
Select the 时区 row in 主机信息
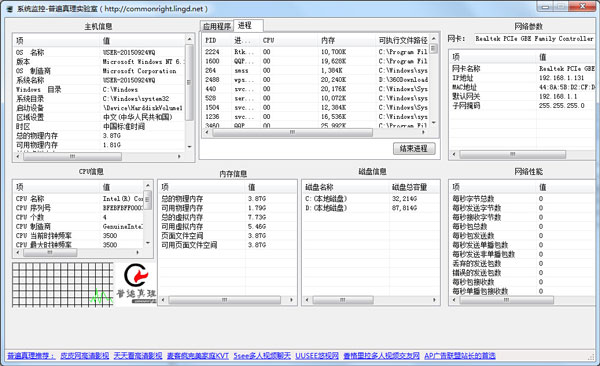click(99, 126)
